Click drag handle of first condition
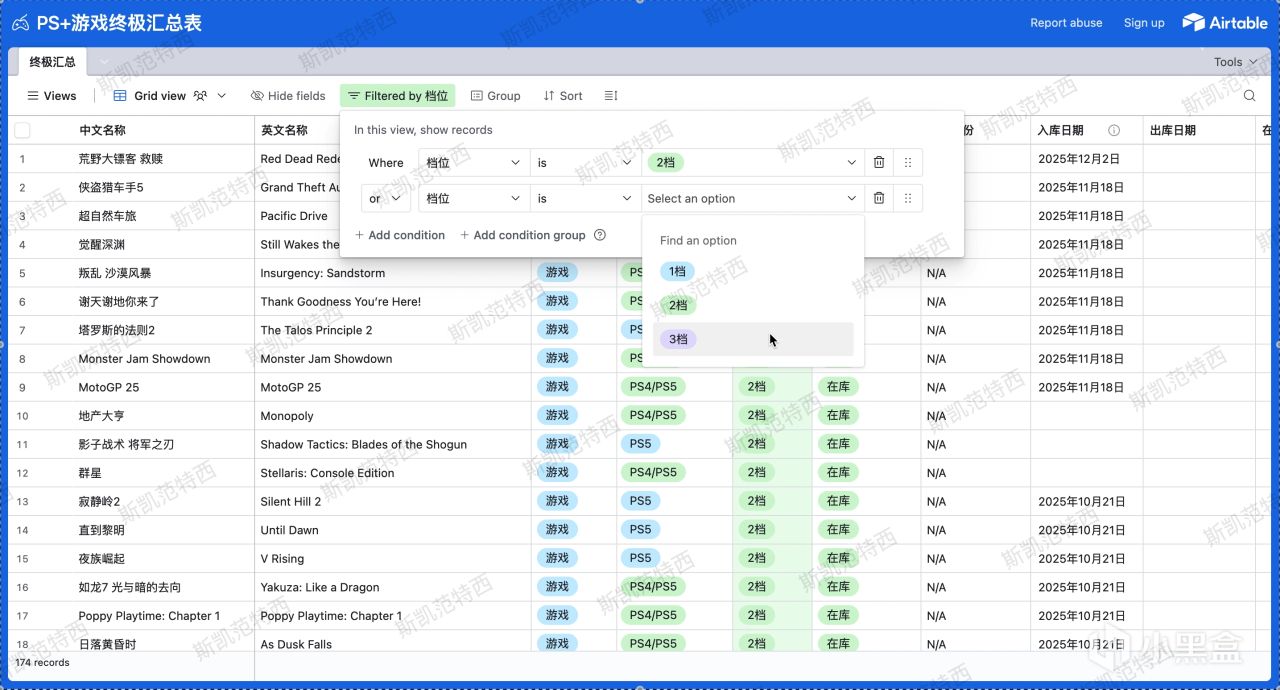 [x=908, y=162]
